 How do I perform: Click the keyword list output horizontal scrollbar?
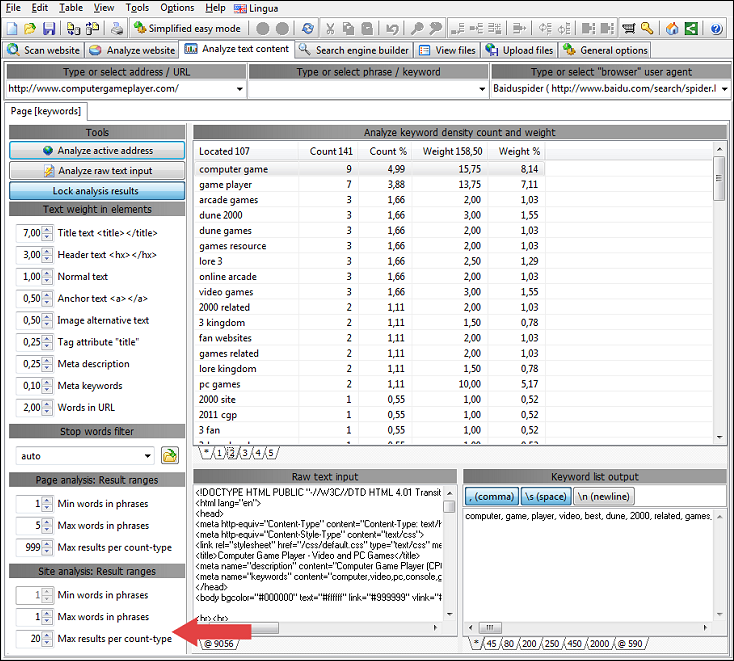click(x=587, y=628)
